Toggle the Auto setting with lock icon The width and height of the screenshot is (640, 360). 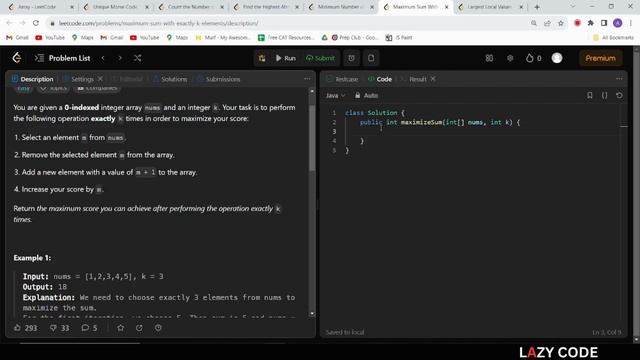366,96
